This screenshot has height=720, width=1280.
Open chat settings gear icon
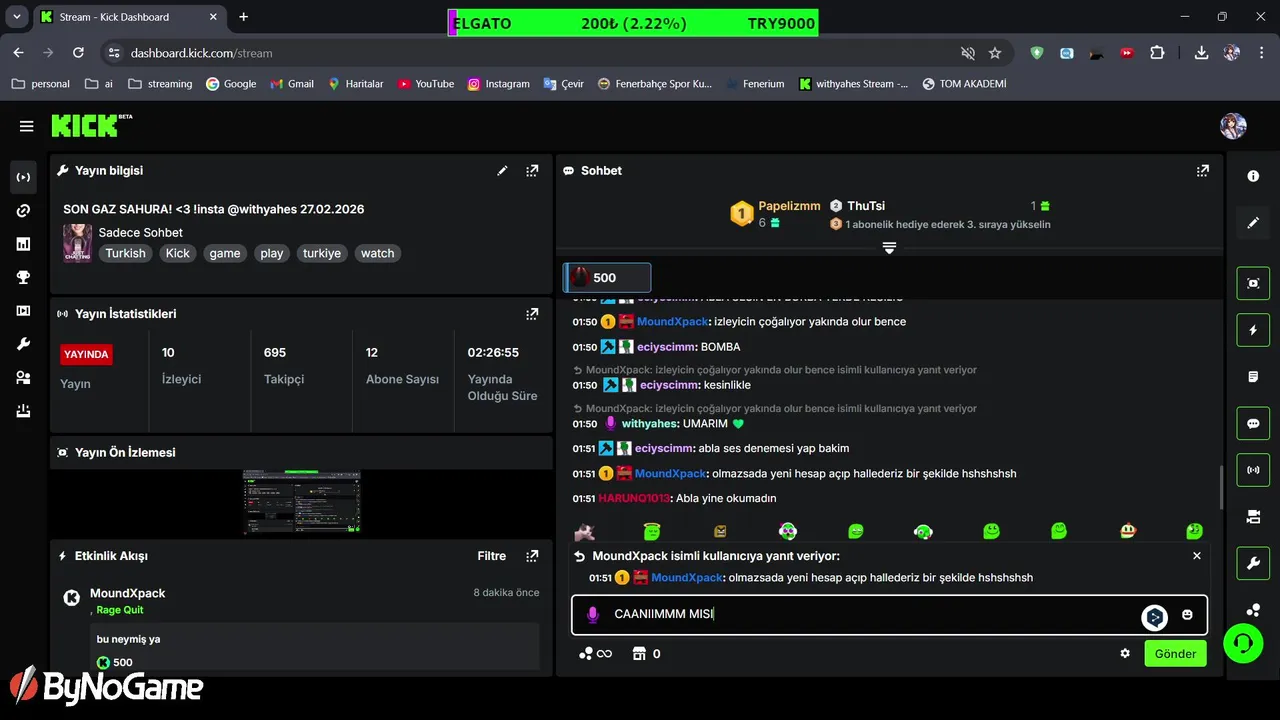click(x=1125, y=654)
